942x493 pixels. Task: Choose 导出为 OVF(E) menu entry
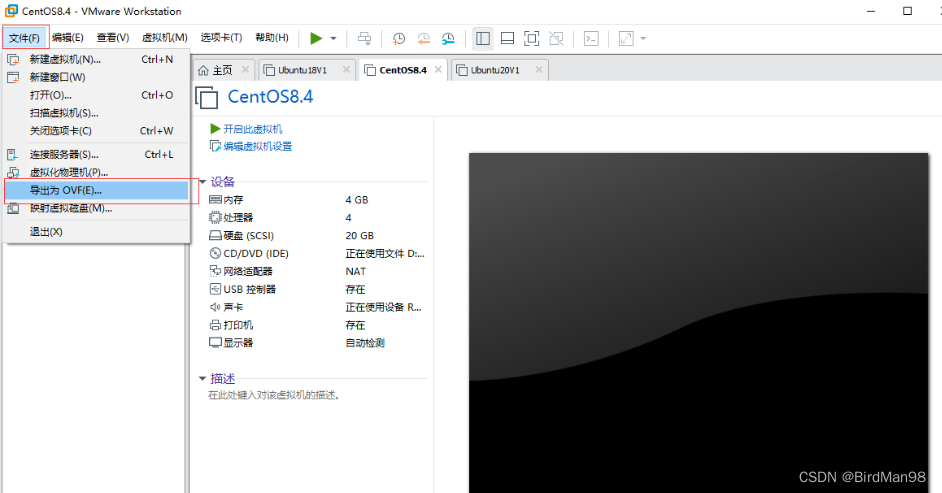97,190
